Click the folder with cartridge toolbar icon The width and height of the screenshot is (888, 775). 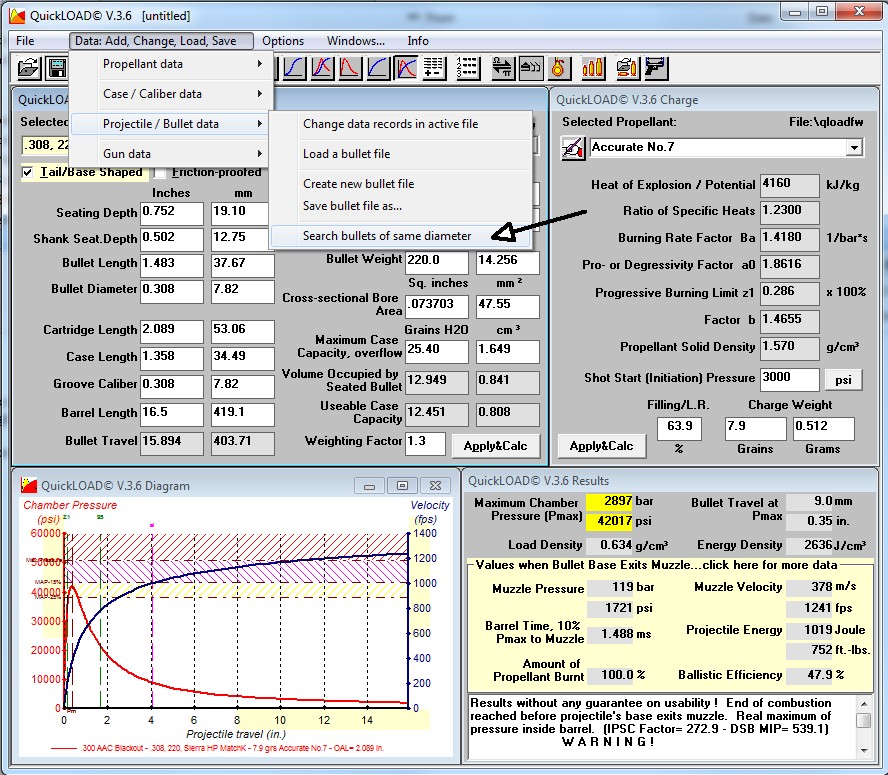(627, 68)
